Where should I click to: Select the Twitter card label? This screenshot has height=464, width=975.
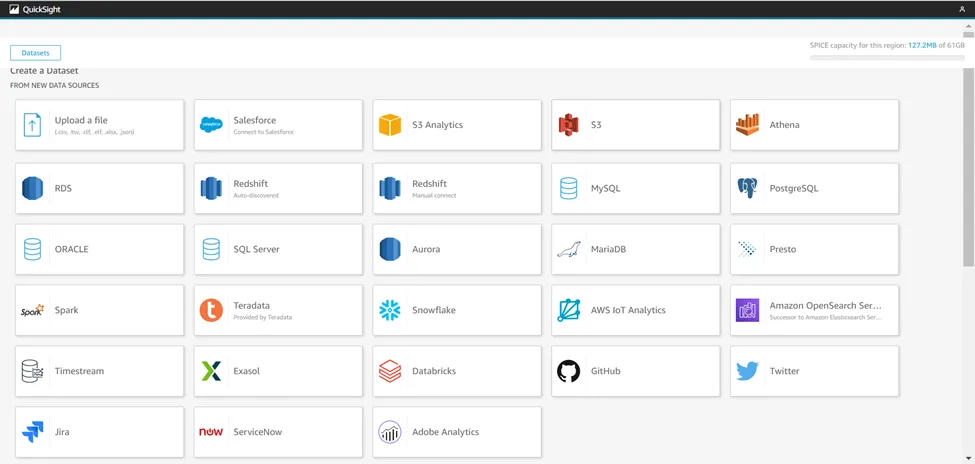[785, 371]
